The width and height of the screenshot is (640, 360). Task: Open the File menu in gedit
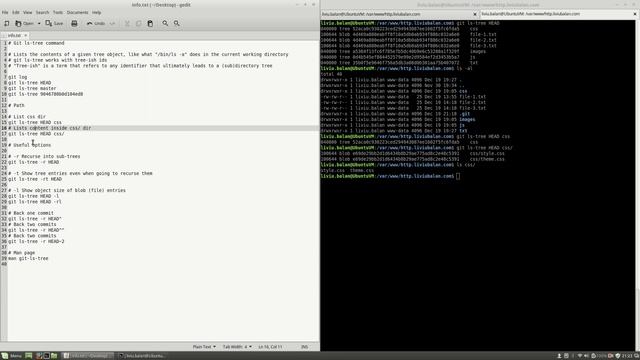[x=5, y=13]
